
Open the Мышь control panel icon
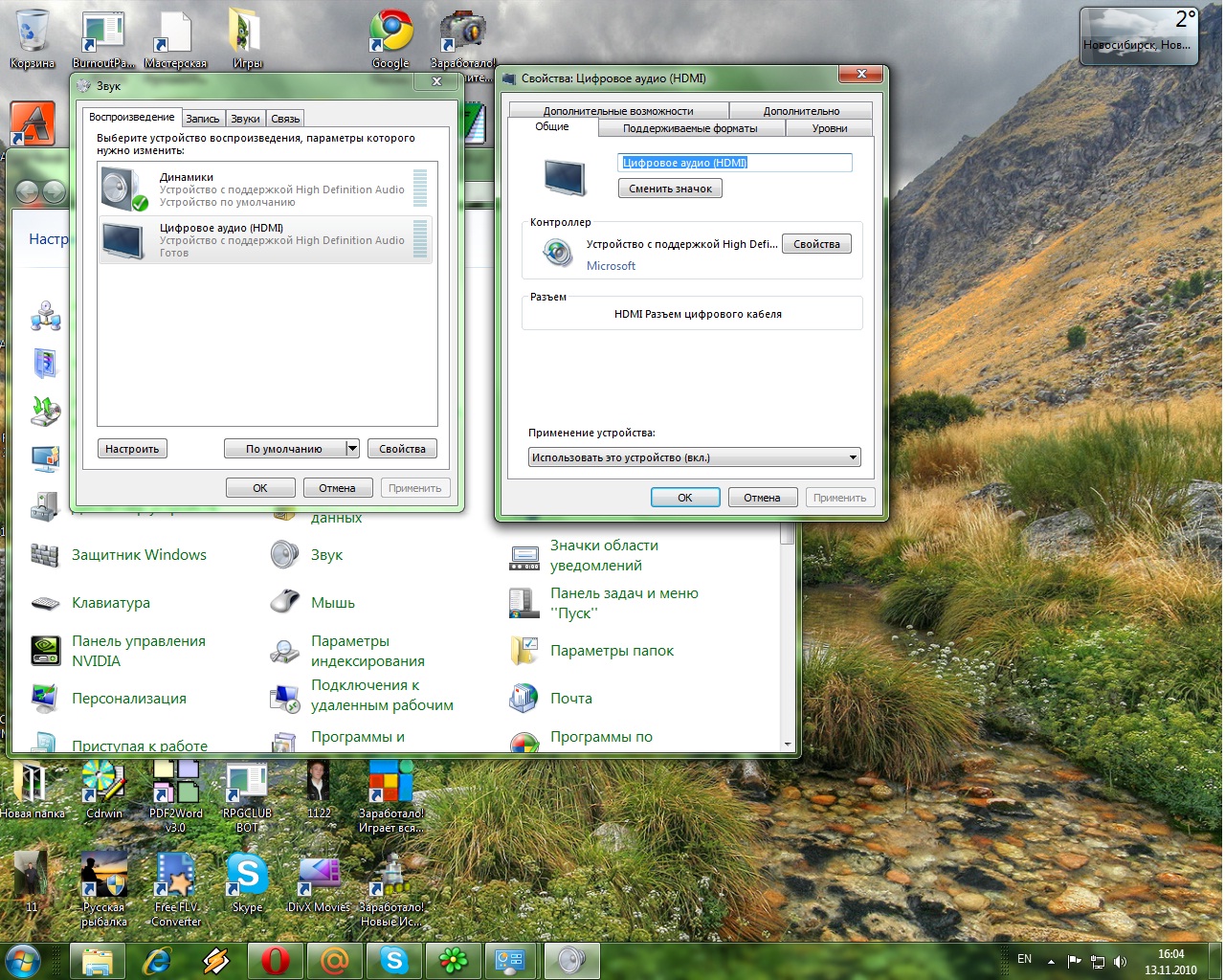click(284, 603)
